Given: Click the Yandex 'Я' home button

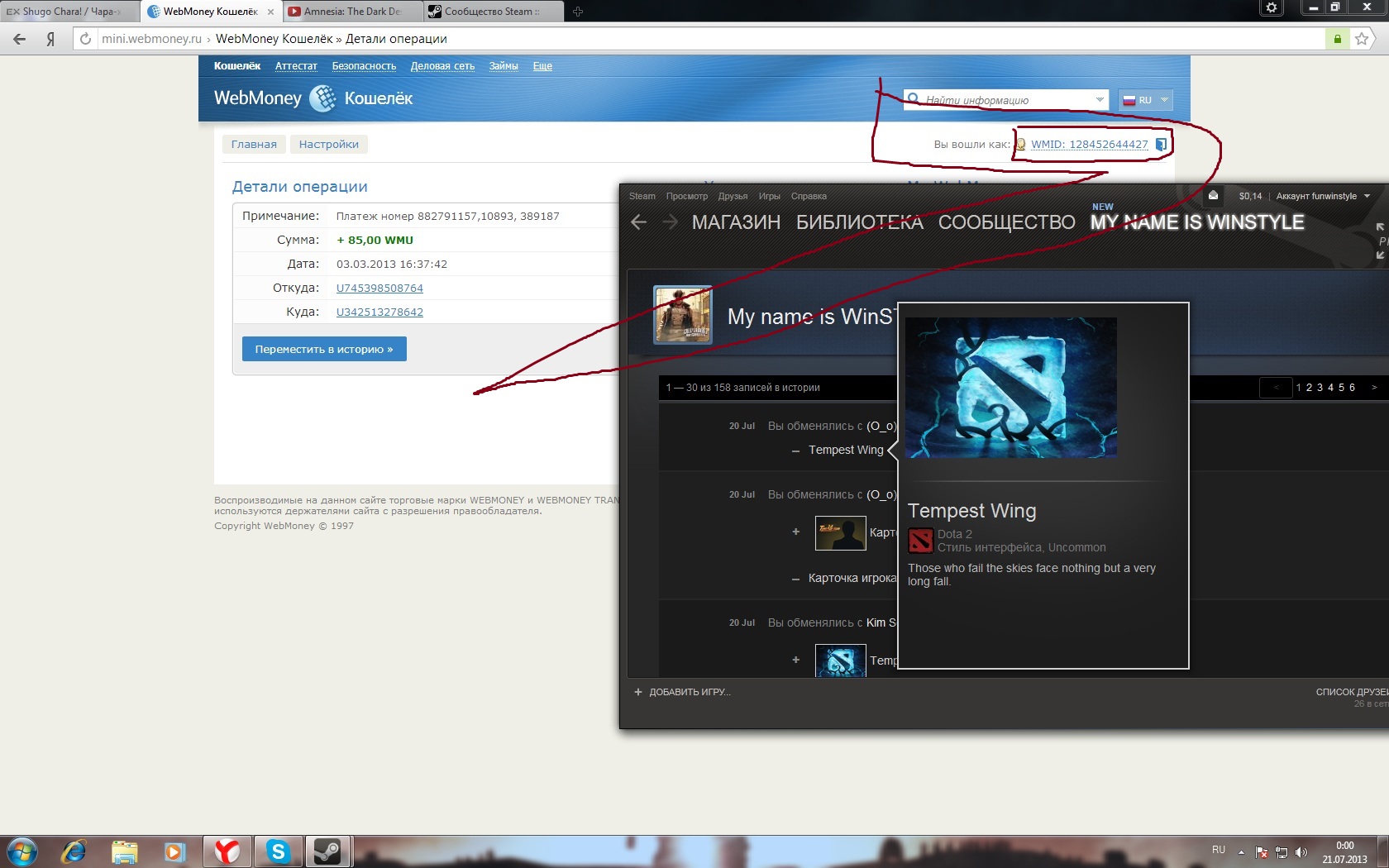Looking at the screenshot, I should click(50, 39).
